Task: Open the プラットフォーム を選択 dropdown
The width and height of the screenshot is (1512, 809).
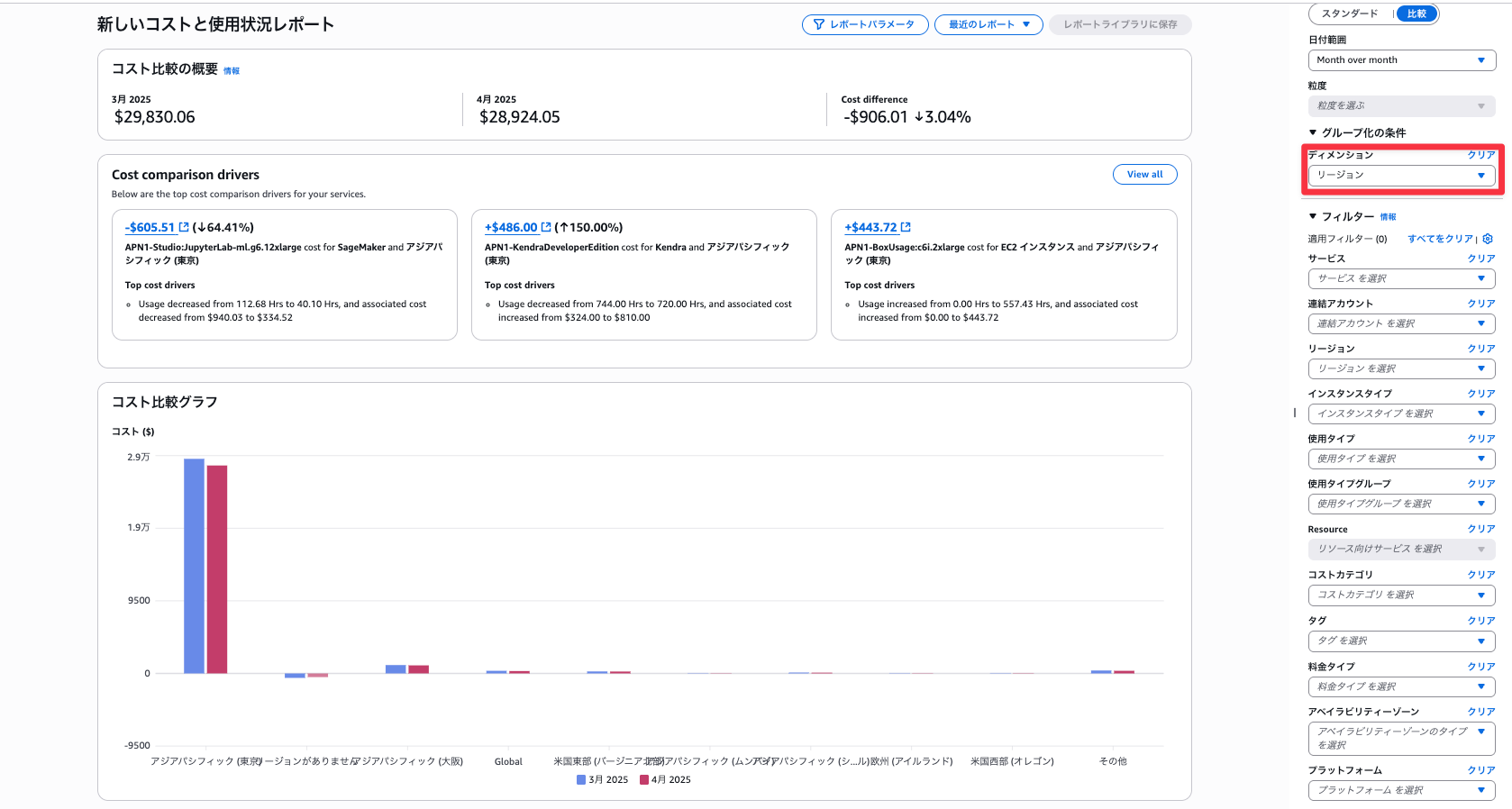Action: click(1401, 790)
